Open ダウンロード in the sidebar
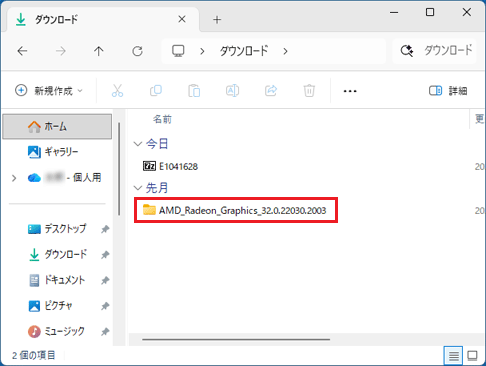 (57, 254)
